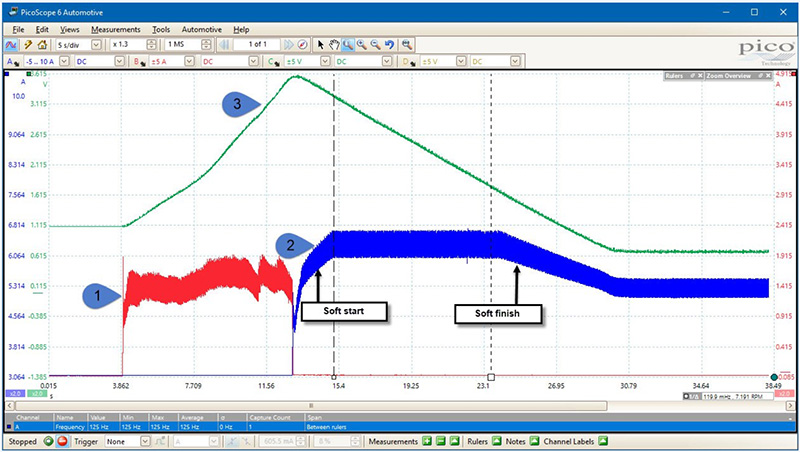Open Channel C DC coupling dropdown
Image resolution: width=800 pixels, height=452 pixels.
(x=364, y=61)
